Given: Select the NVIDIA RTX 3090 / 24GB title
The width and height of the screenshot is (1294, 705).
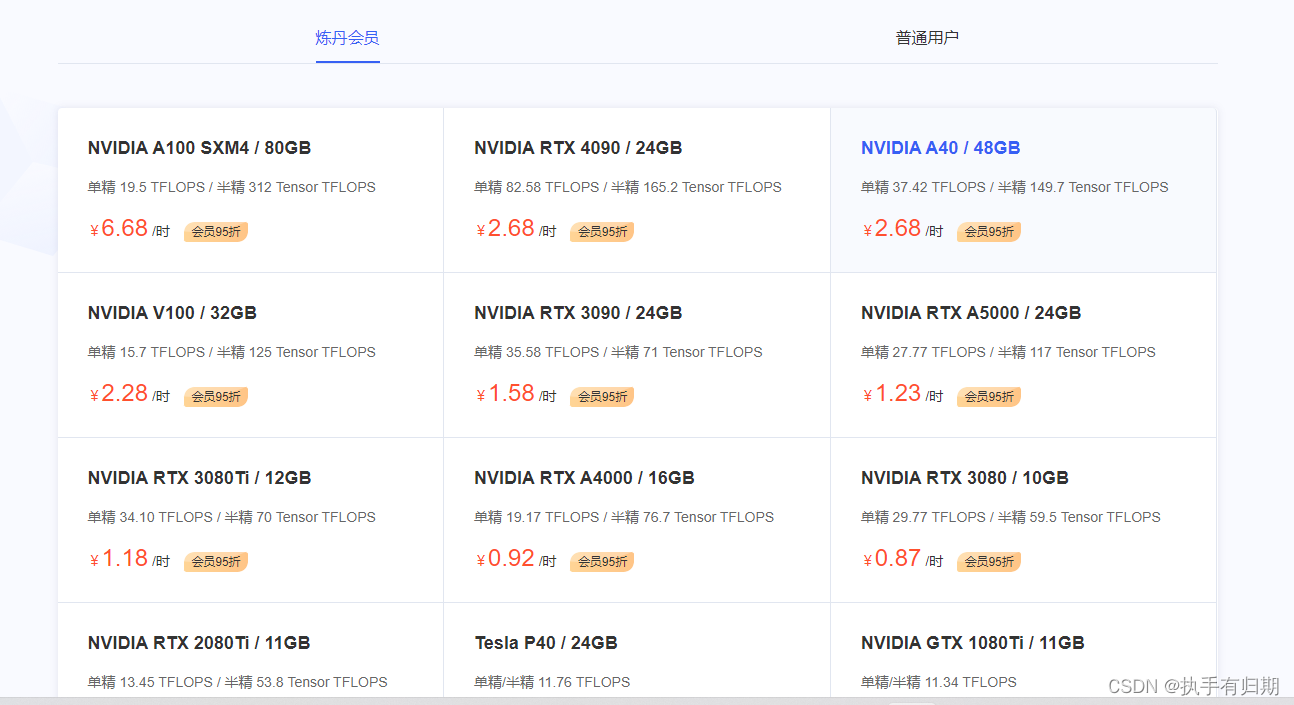Looking at the screenshot, I should [x=578, y=313].
